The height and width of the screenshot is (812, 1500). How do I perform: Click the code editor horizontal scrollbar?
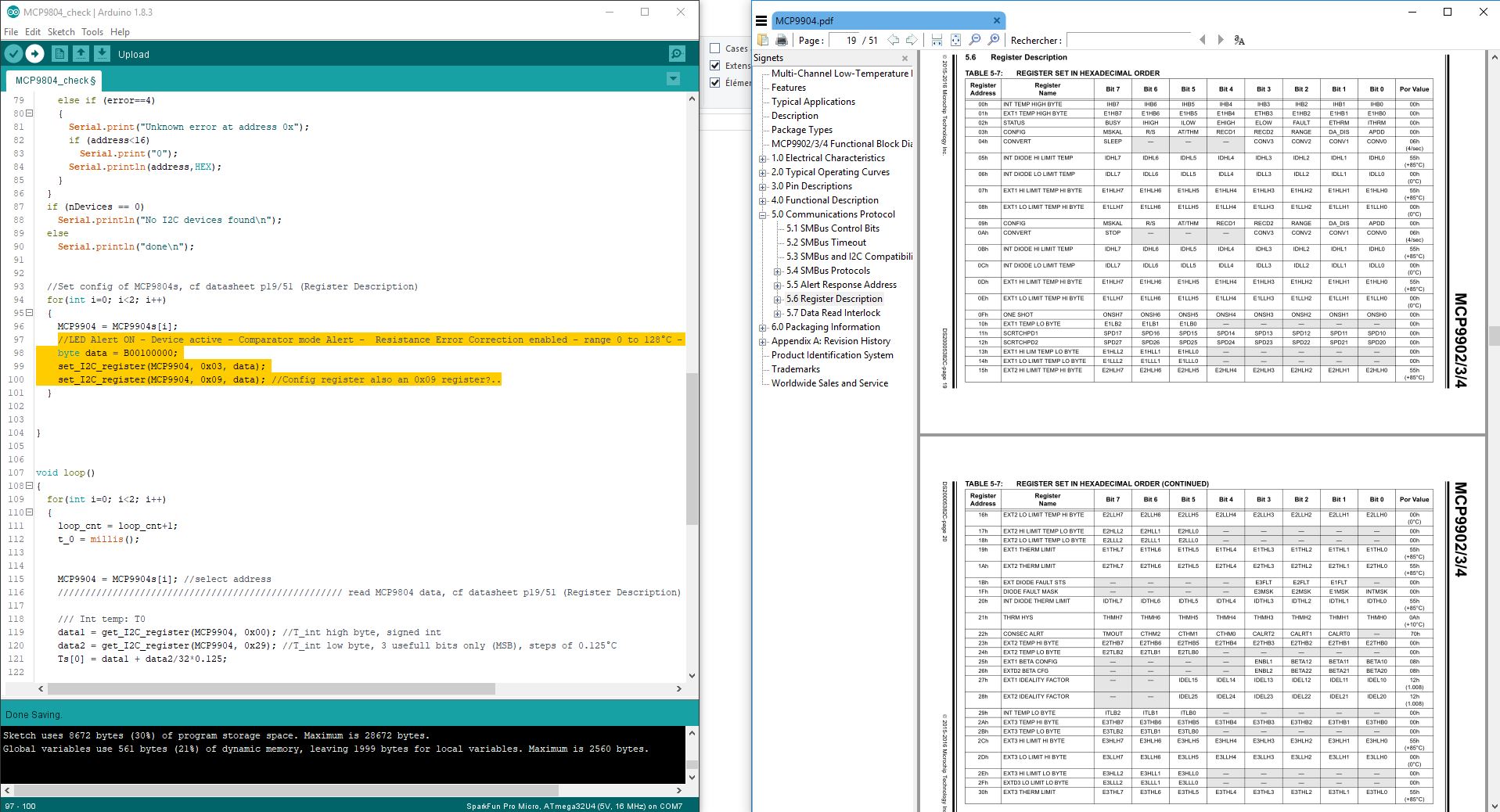[271, 688]
